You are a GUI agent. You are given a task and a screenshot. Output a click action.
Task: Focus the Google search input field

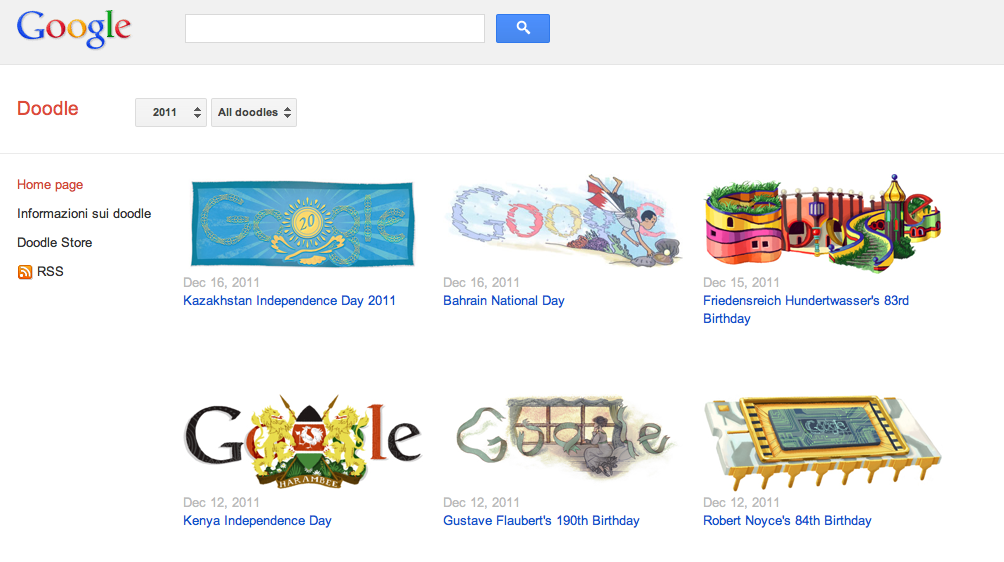coord(335,29)
